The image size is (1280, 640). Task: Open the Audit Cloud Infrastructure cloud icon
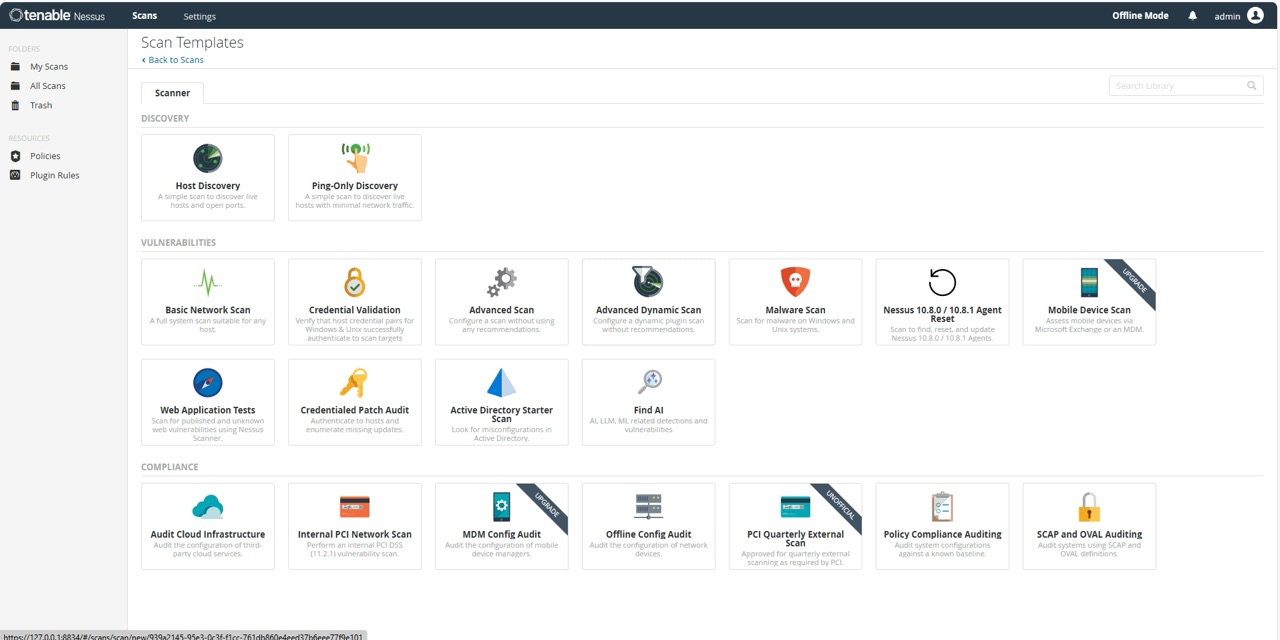[x=208, y=507]
